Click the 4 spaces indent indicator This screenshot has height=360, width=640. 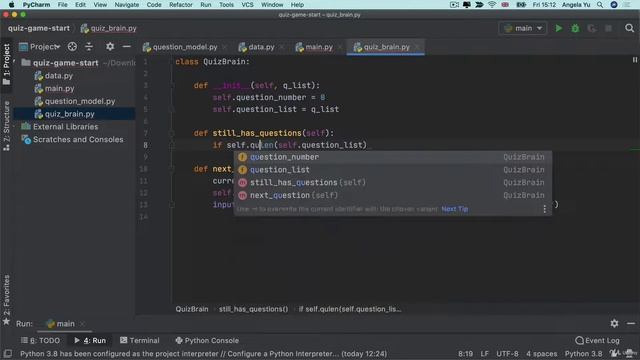tap(541, 353)
